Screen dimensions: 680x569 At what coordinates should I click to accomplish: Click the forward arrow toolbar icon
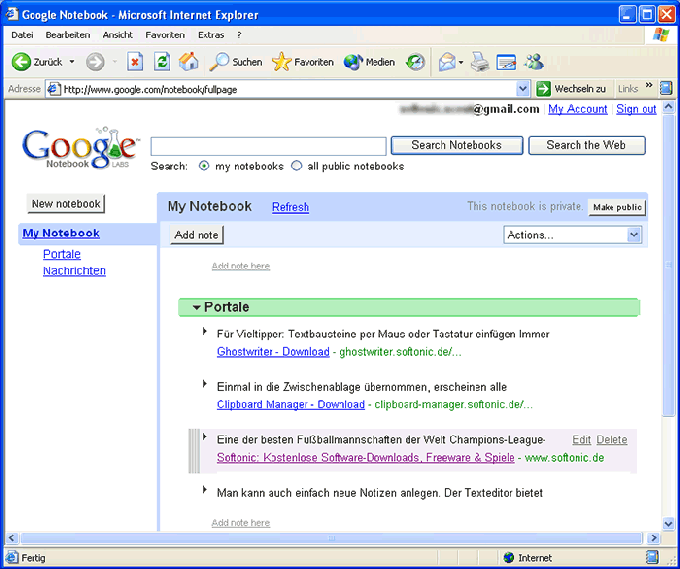tap(95, 62)
